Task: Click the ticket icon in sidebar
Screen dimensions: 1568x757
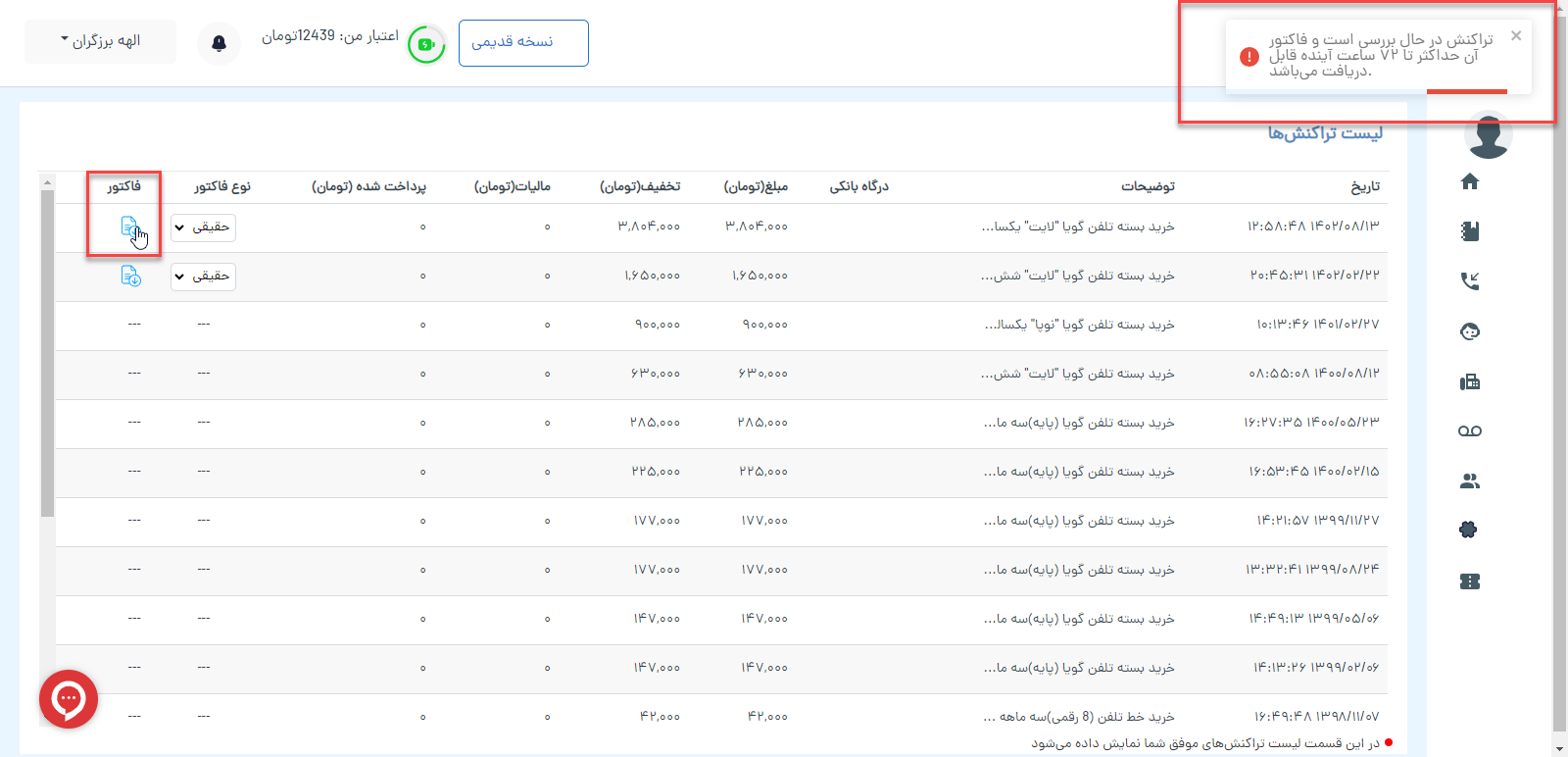Action: 1469,581
